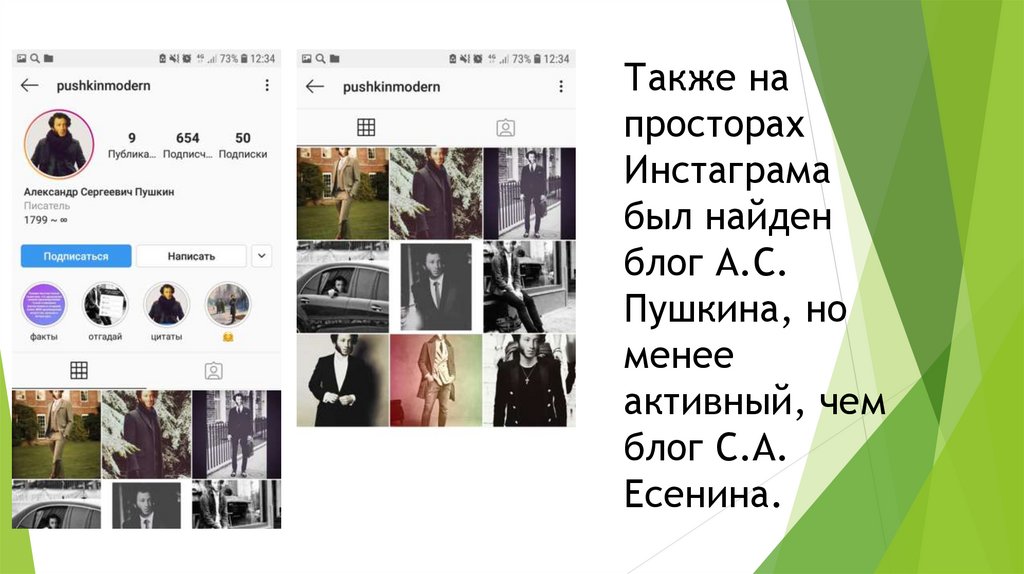The width and height of the screenshot is (1024, 574).
Task: Click the blue Подписаться button
Action: point(76,257)
